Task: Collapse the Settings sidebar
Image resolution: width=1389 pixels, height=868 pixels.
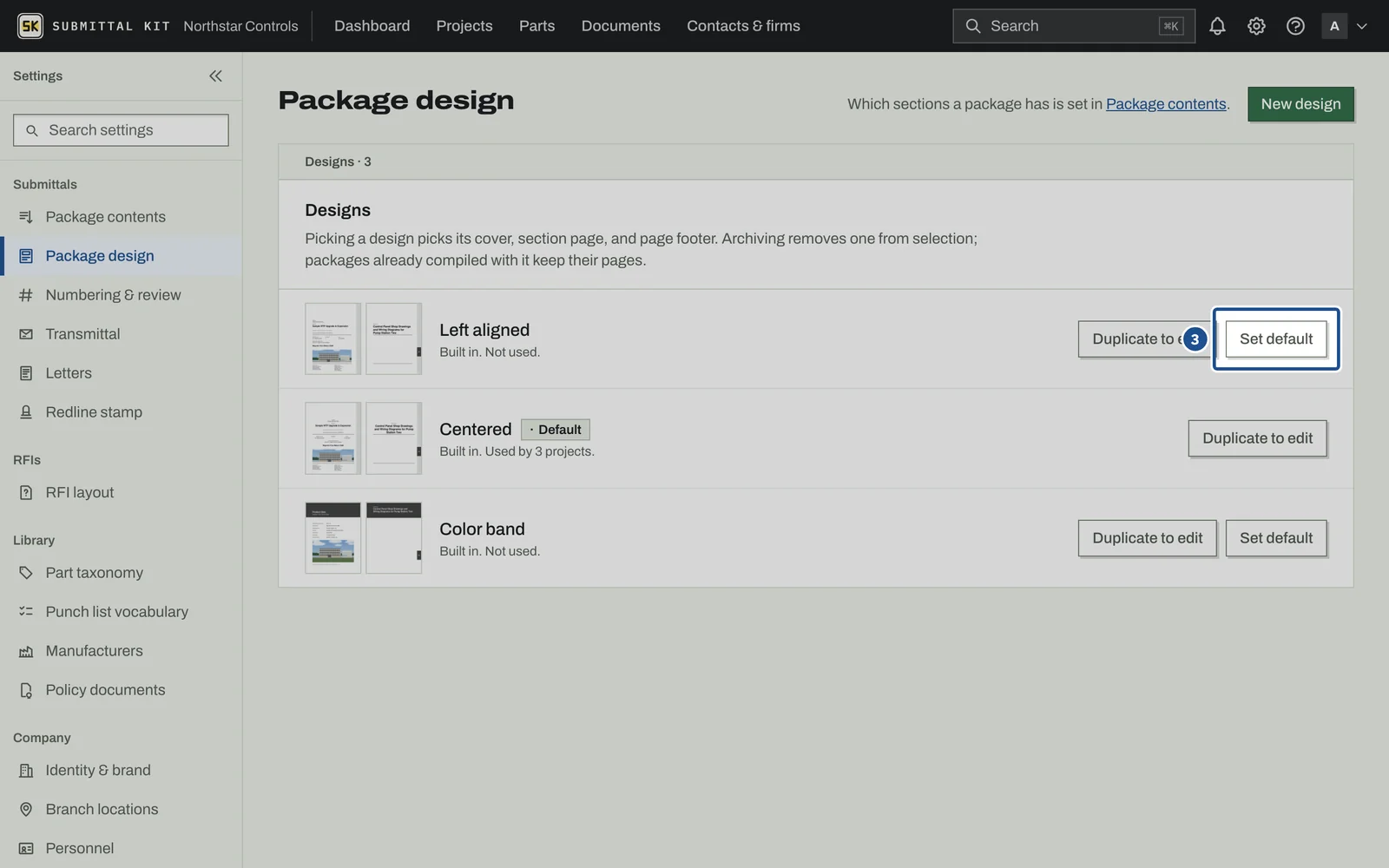Action: (215, 76)
